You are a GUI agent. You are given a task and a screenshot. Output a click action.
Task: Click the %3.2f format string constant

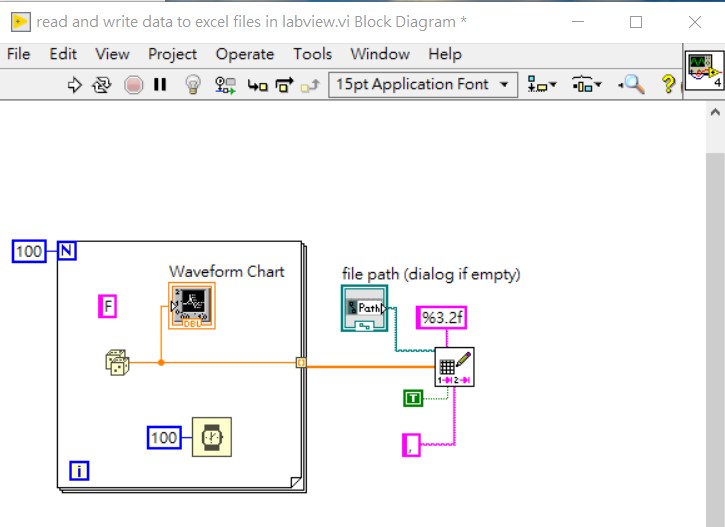click(x=443, y=318)
